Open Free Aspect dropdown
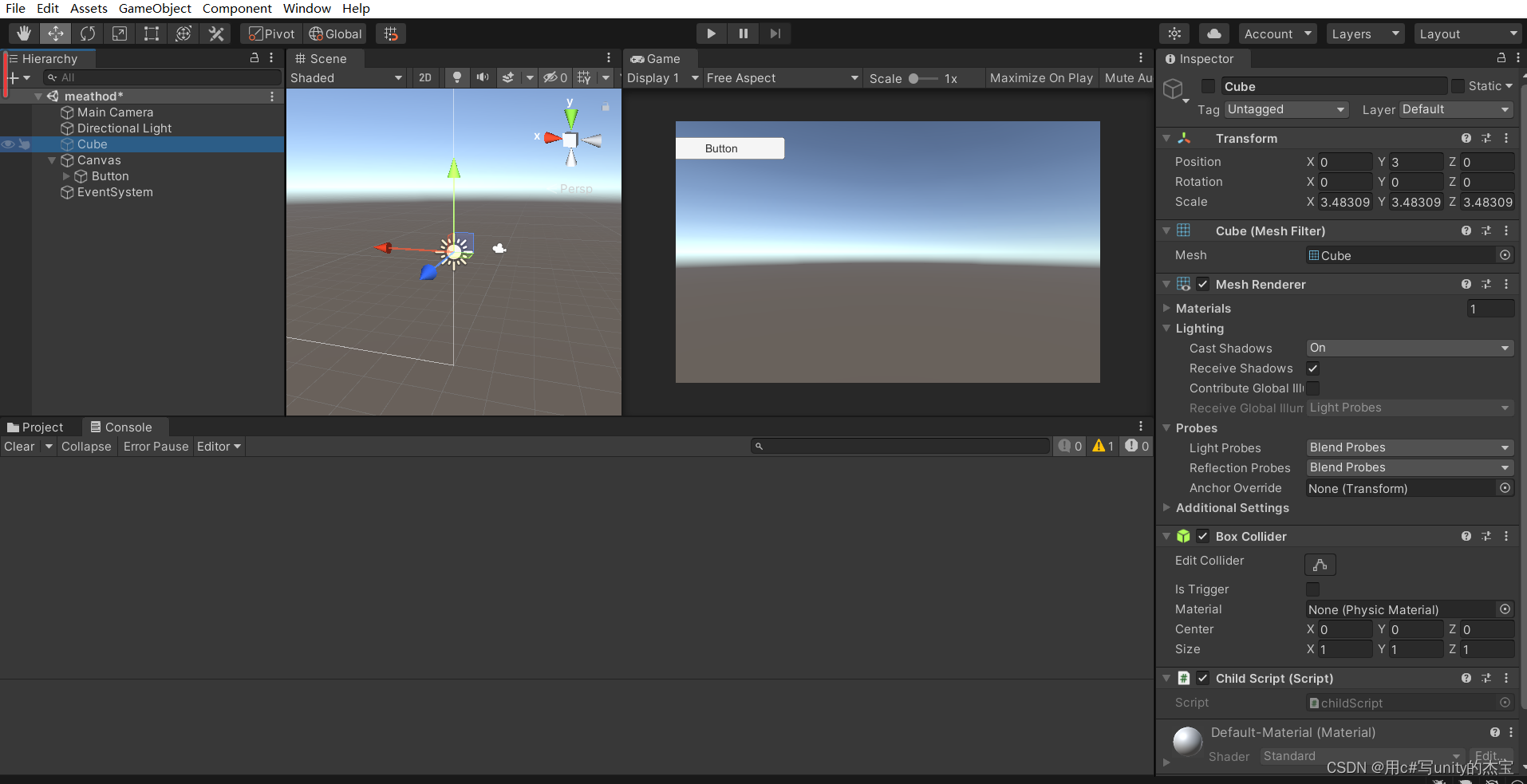 coord(782,77)
